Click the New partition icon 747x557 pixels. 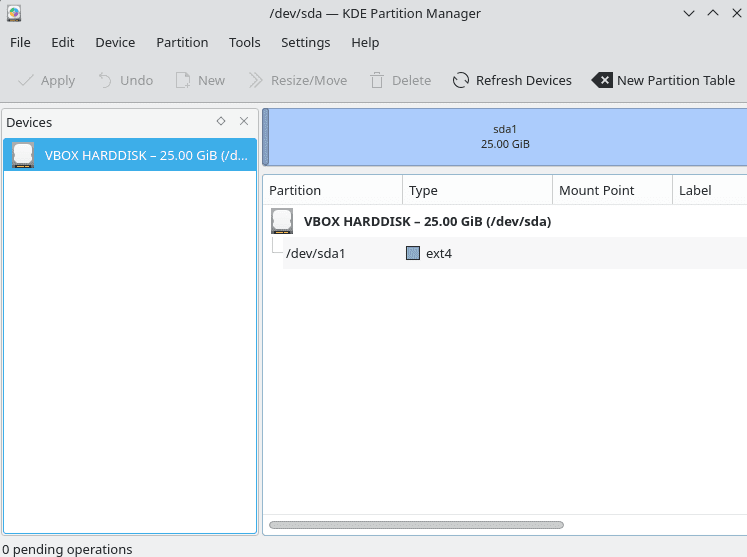(x=183, y=80)
